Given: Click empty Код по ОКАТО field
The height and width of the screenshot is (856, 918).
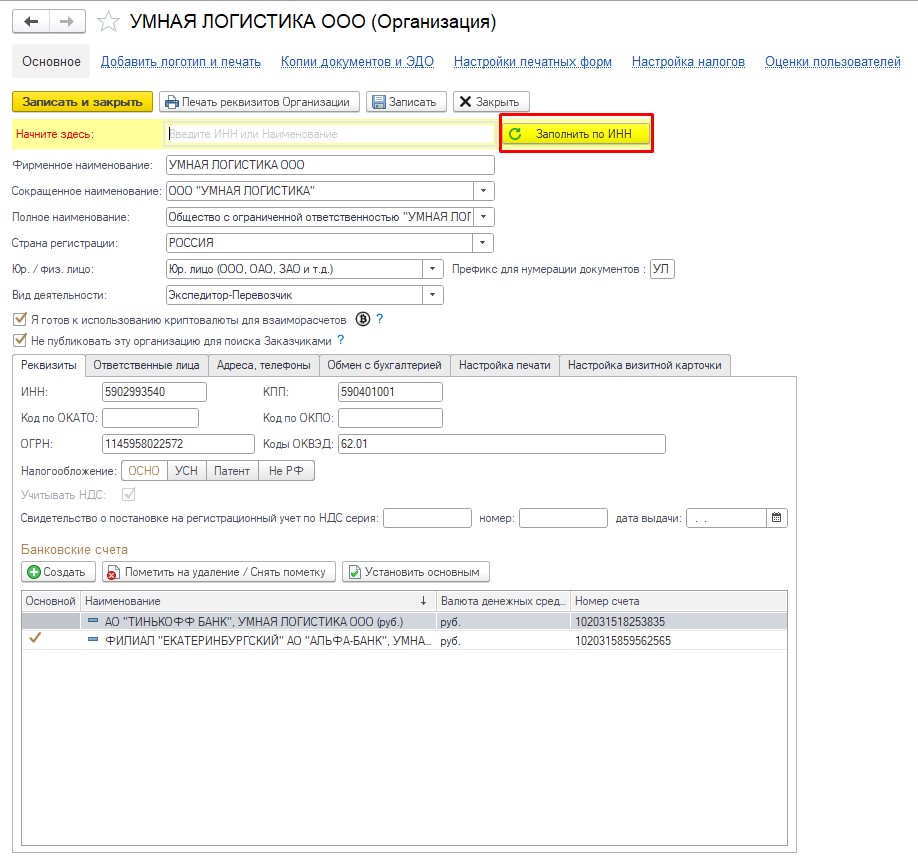Looking at the screenshot, I should 150,418.
